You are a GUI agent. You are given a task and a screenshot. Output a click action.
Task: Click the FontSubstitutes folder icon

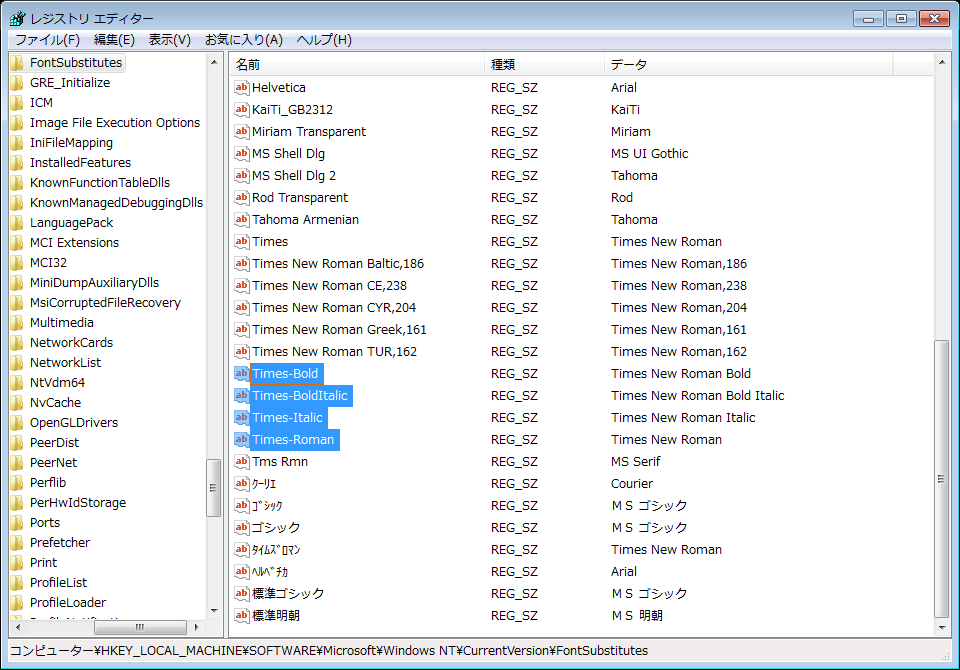click(17, 62)
